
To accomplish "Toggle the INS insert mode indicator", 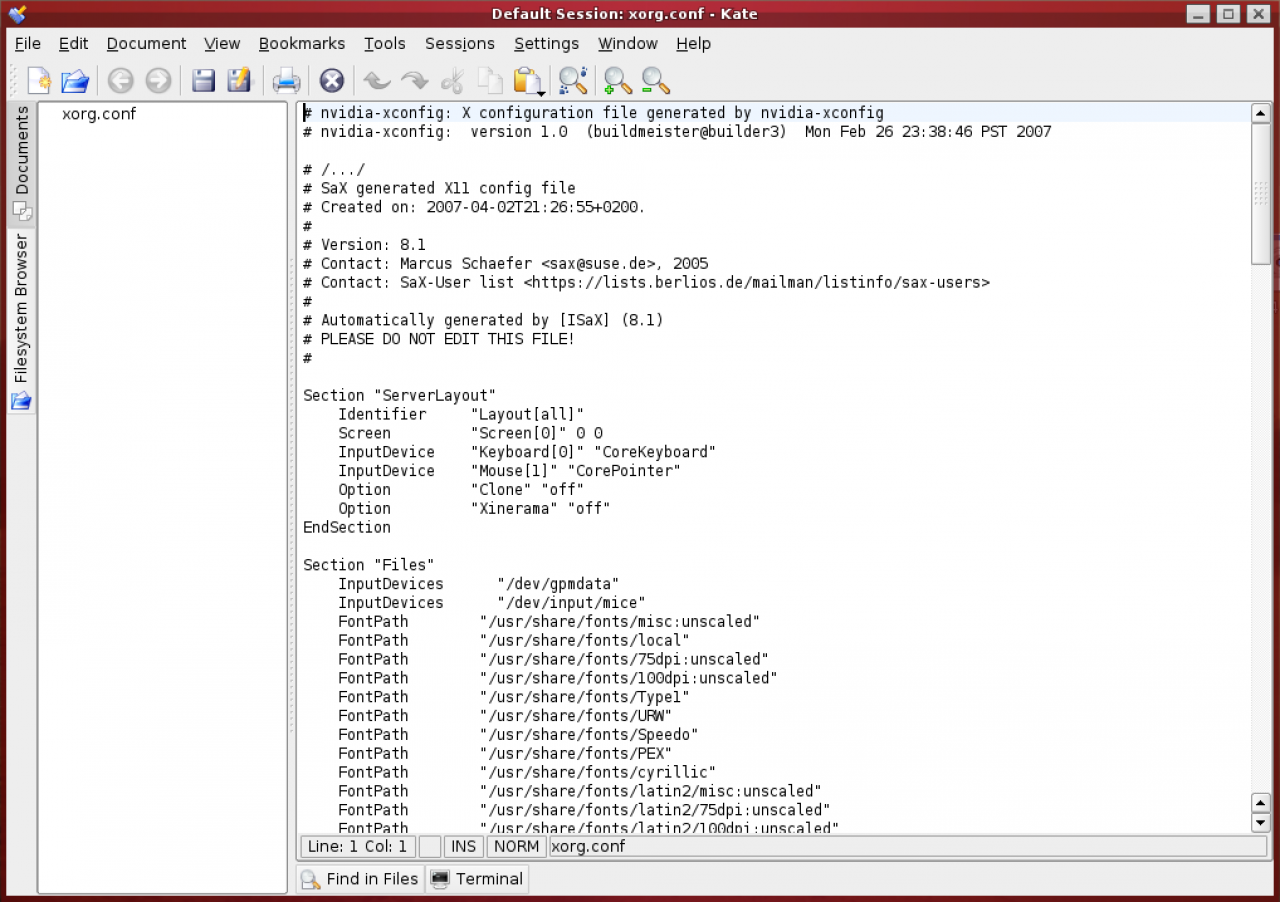I will 463,846.
